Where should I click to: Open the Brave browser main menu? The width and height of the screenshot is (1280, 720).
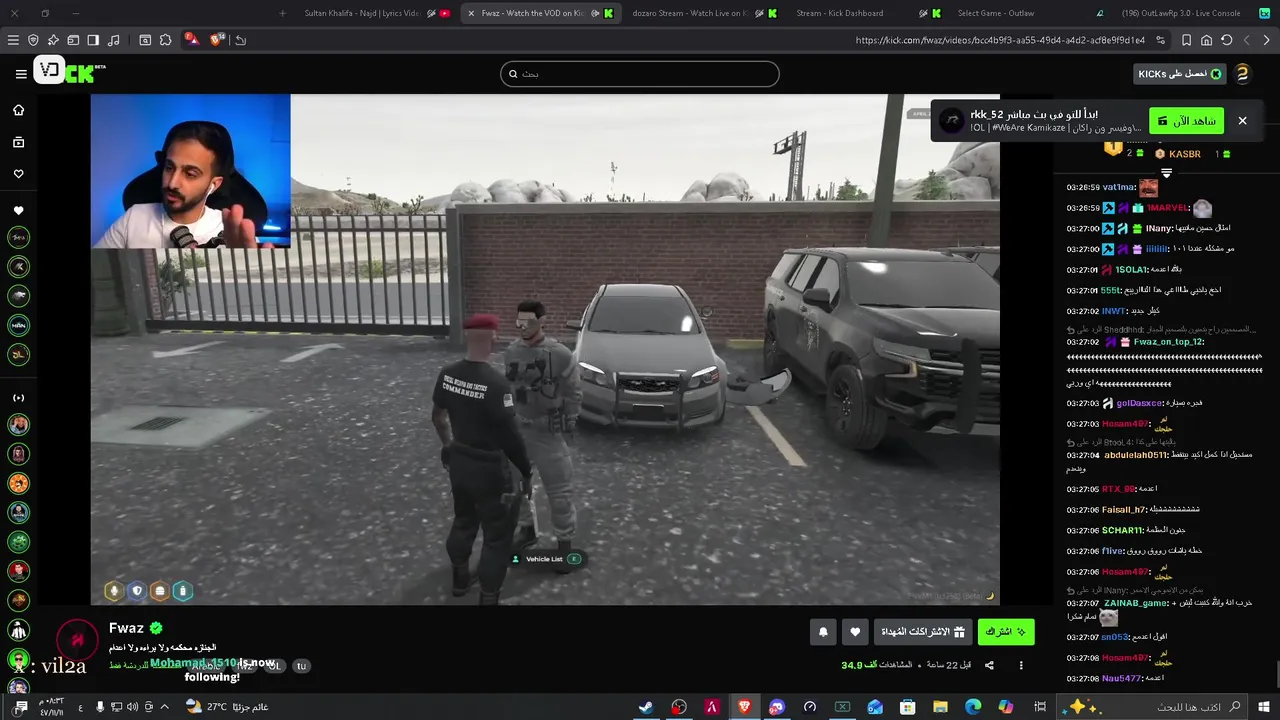13,40
